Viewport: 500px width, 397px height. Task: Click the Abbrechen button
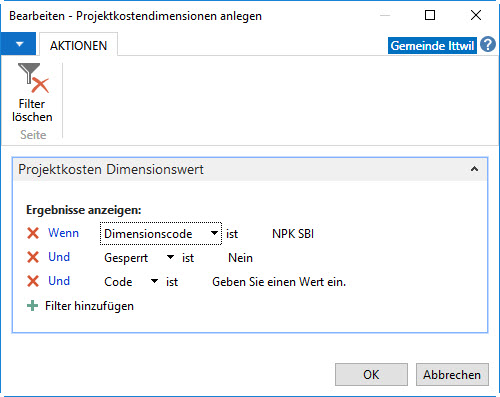pyautogui.click(x=452, y=375)
